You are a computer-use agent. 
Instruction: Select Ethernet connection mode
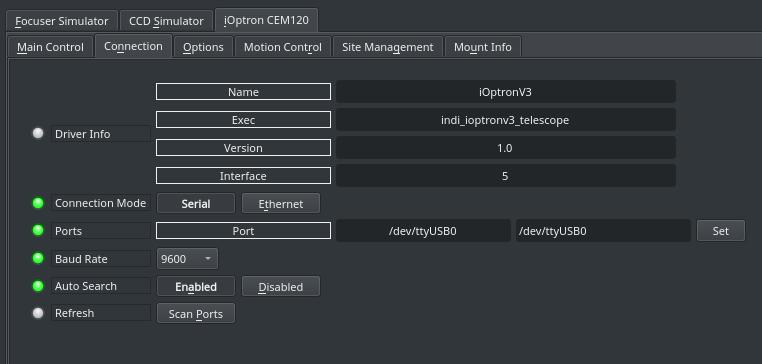click(281, 204)
